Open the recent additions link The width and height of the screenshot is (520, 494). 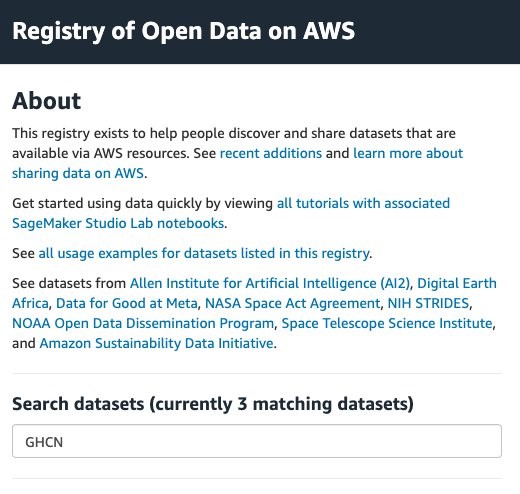coord(271,153)
